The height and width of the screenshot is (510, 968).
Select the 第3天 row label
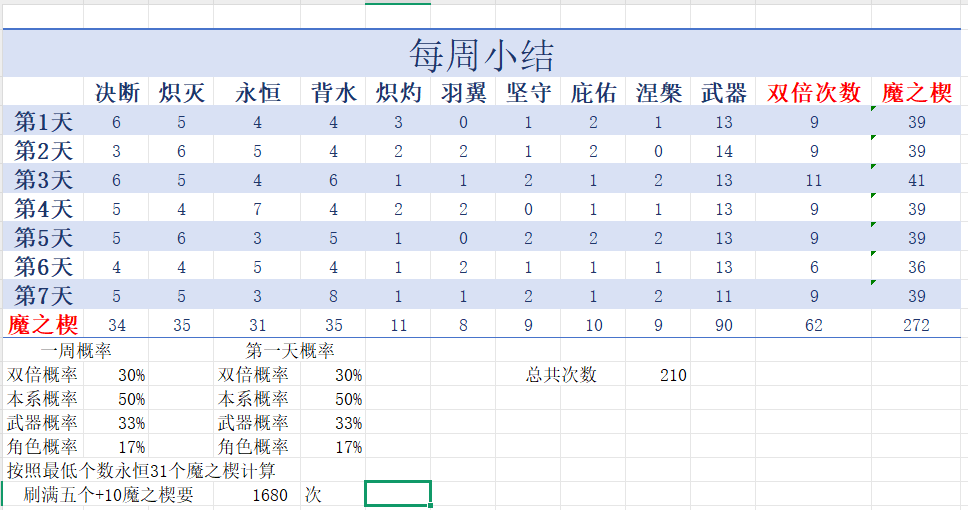point(43,180)
